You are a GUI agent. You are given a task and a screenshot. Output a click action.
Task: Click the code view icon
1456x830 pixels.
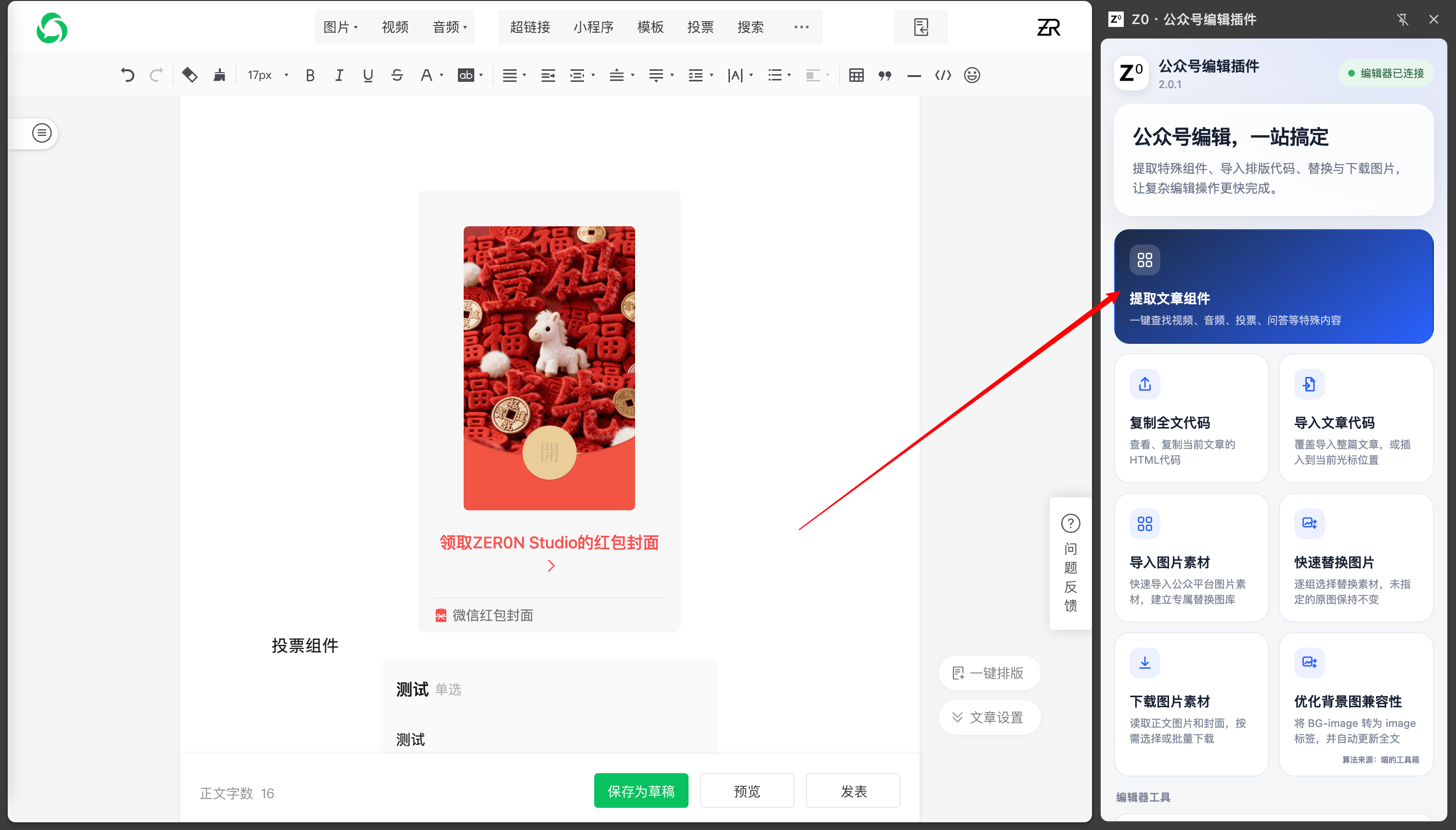tap(943, 75)
